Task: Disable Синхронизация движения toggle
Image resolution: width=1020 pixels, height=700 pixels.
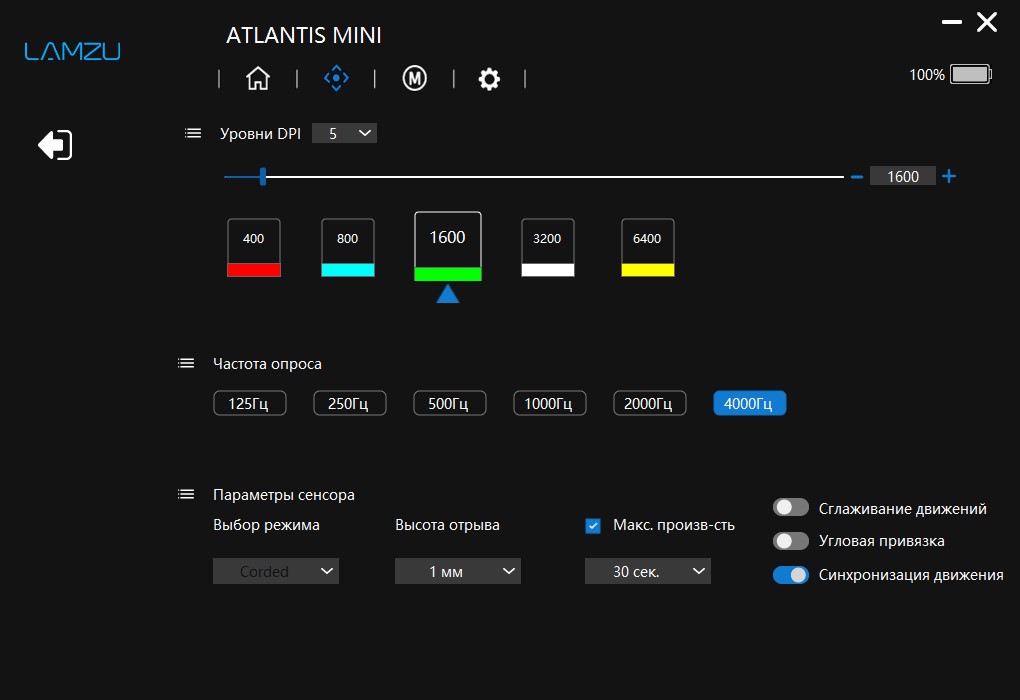Action: 791,575
